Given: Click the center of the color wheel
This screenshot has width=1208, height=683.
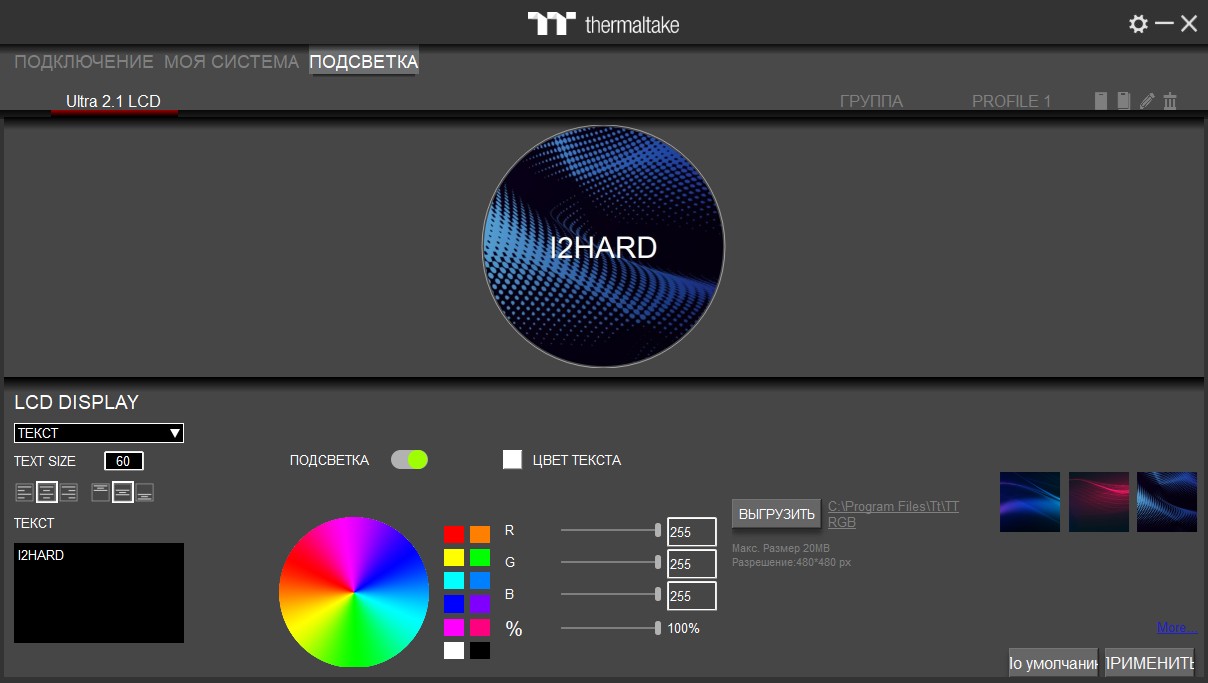Looking at the screenshot, I should 354,592.
